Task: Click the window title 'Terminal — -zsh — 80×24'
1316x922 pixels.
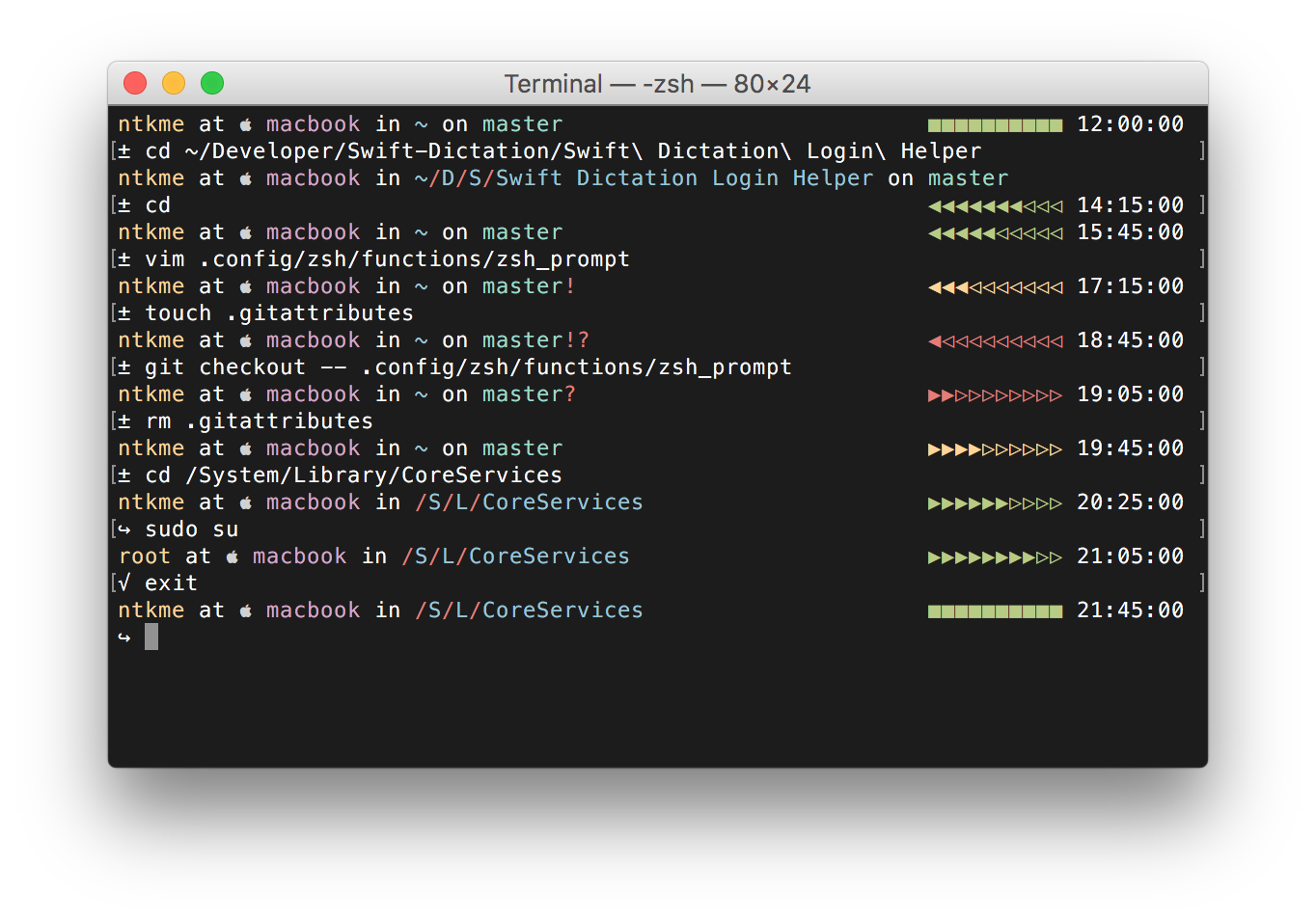Action: [657, 84]
